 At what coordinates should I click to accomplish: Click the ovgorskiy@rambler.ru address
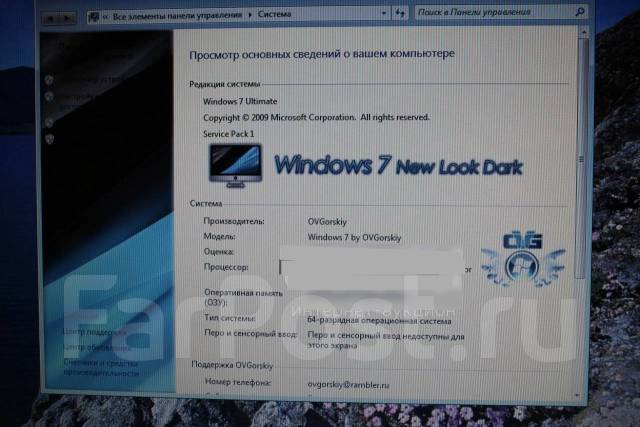tap(348, 385)
